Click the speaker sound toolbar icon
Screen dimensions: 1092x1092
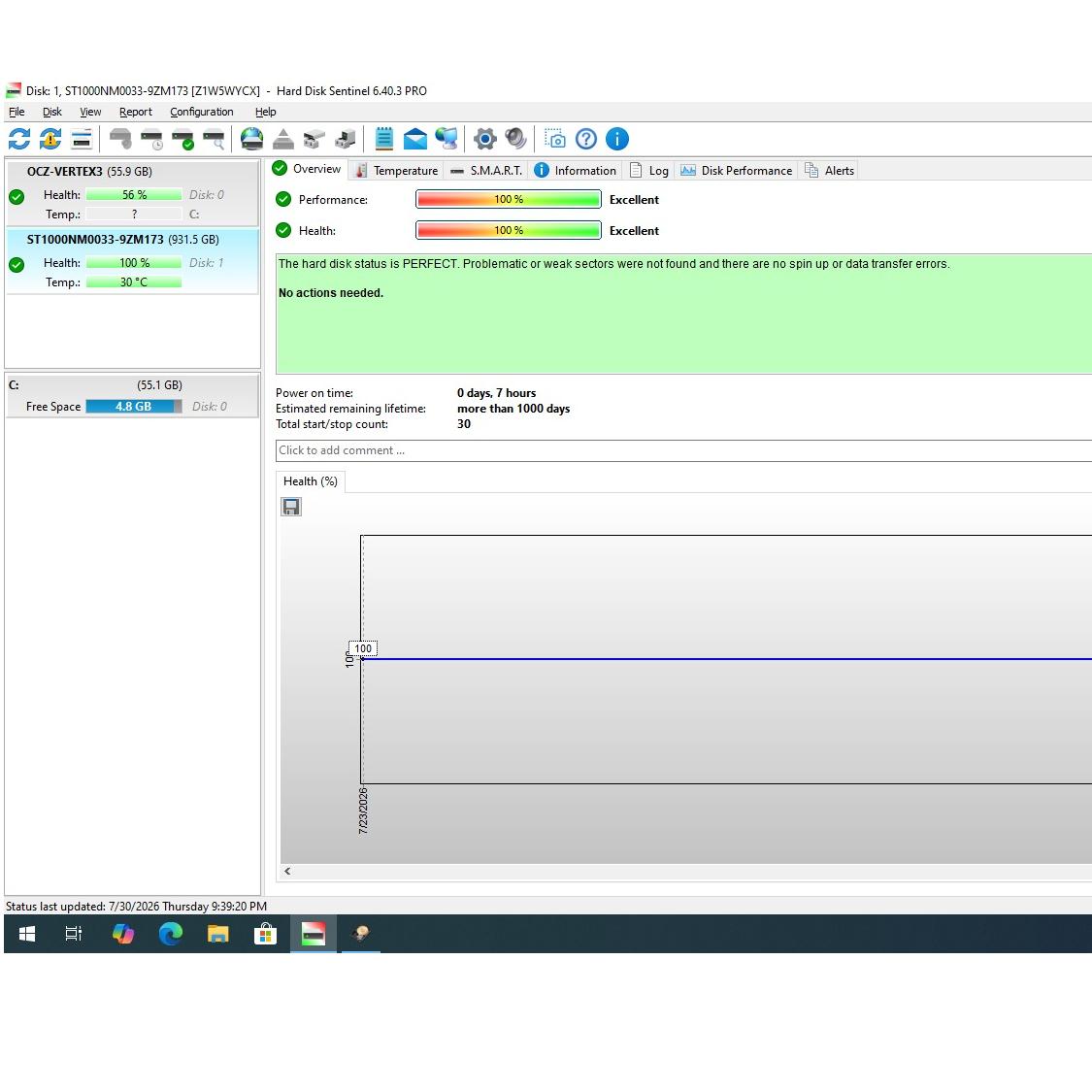pyautogui.click(x=515, y=139)
